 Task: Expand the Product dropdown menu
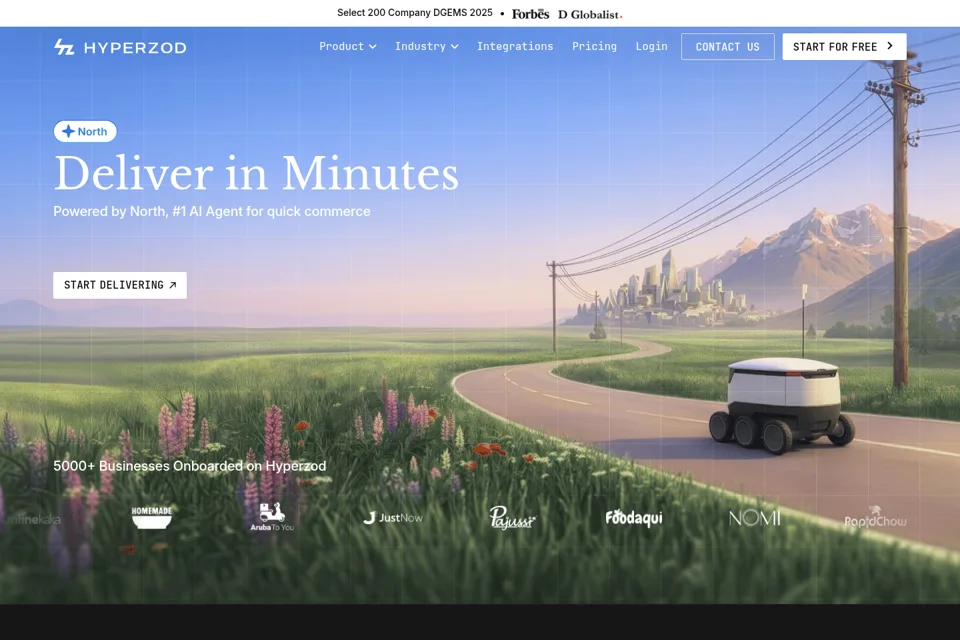[x=348, y=47]
